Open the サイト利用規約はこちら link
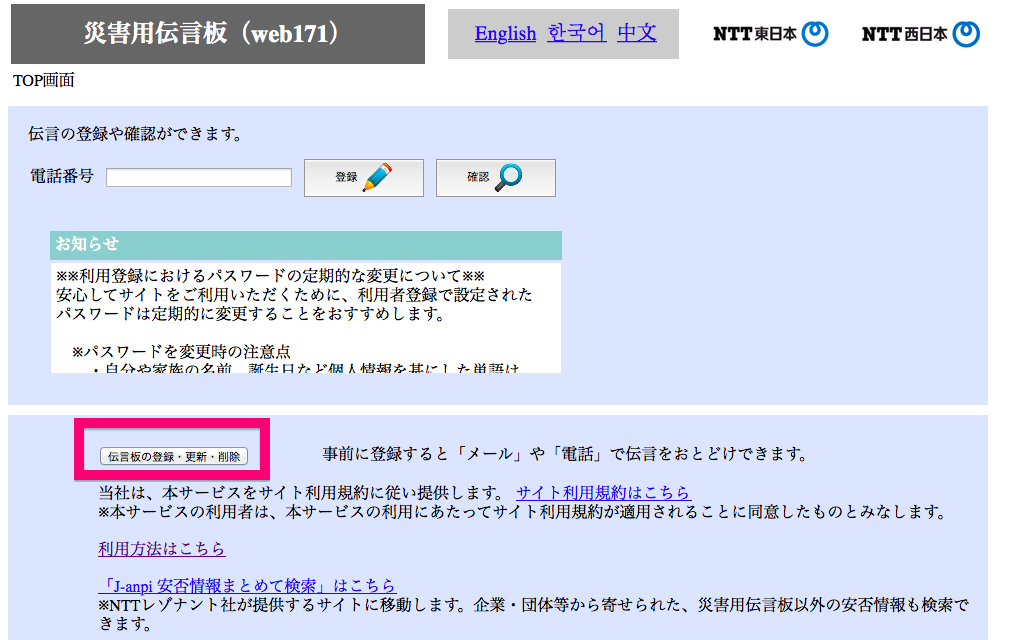 [604, 493]
